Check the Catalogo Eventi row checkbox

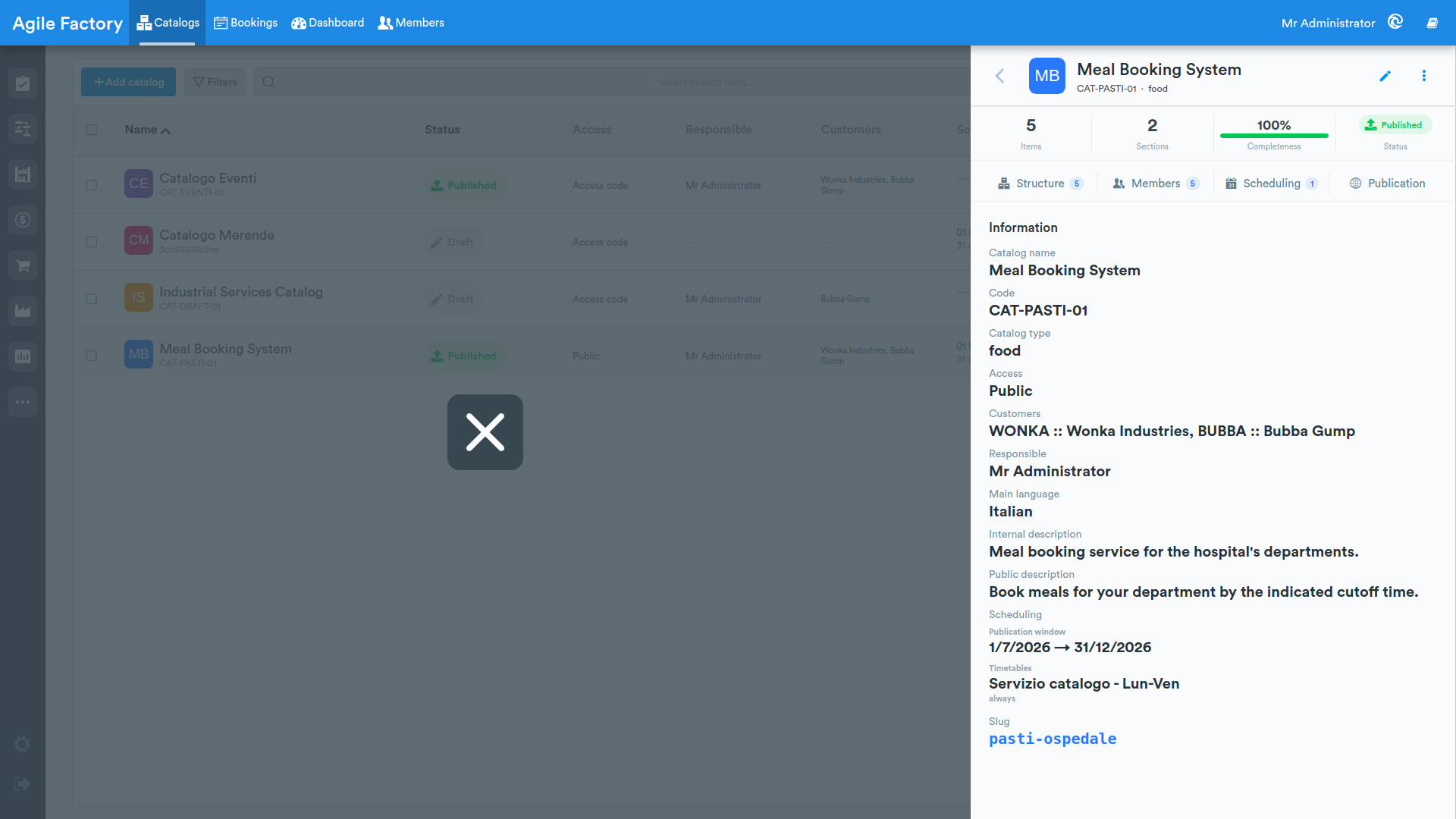click(92, 185)
